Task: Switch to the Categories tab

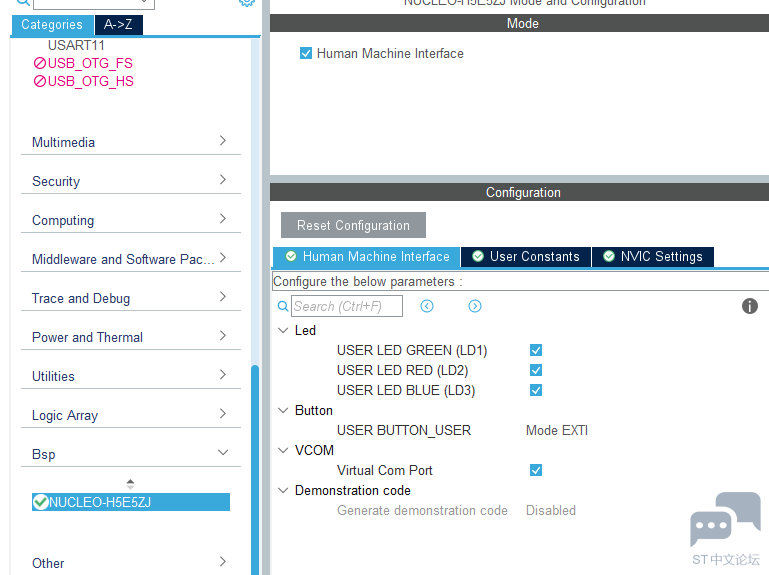Action: click(52, 25)
